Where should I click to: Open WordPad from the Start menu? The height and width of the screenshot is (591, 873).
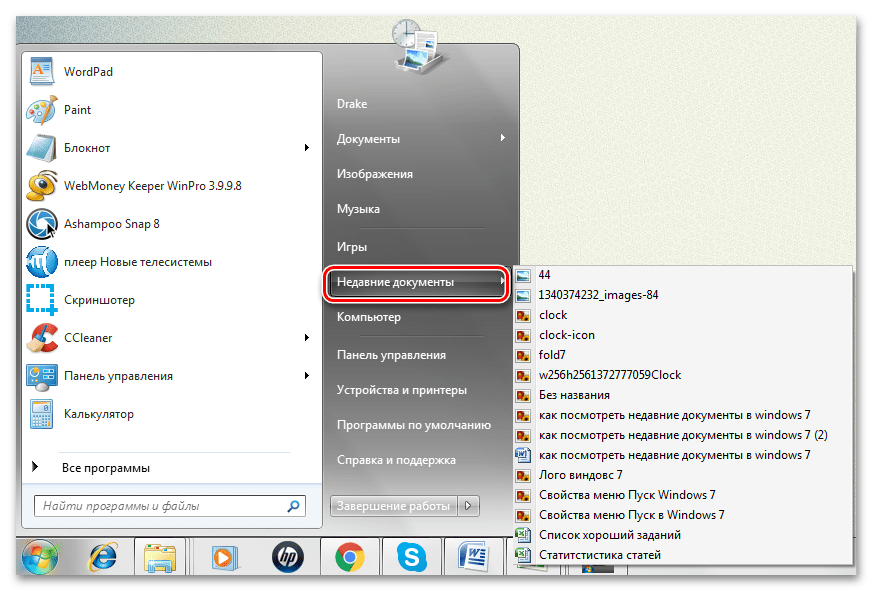88,72
